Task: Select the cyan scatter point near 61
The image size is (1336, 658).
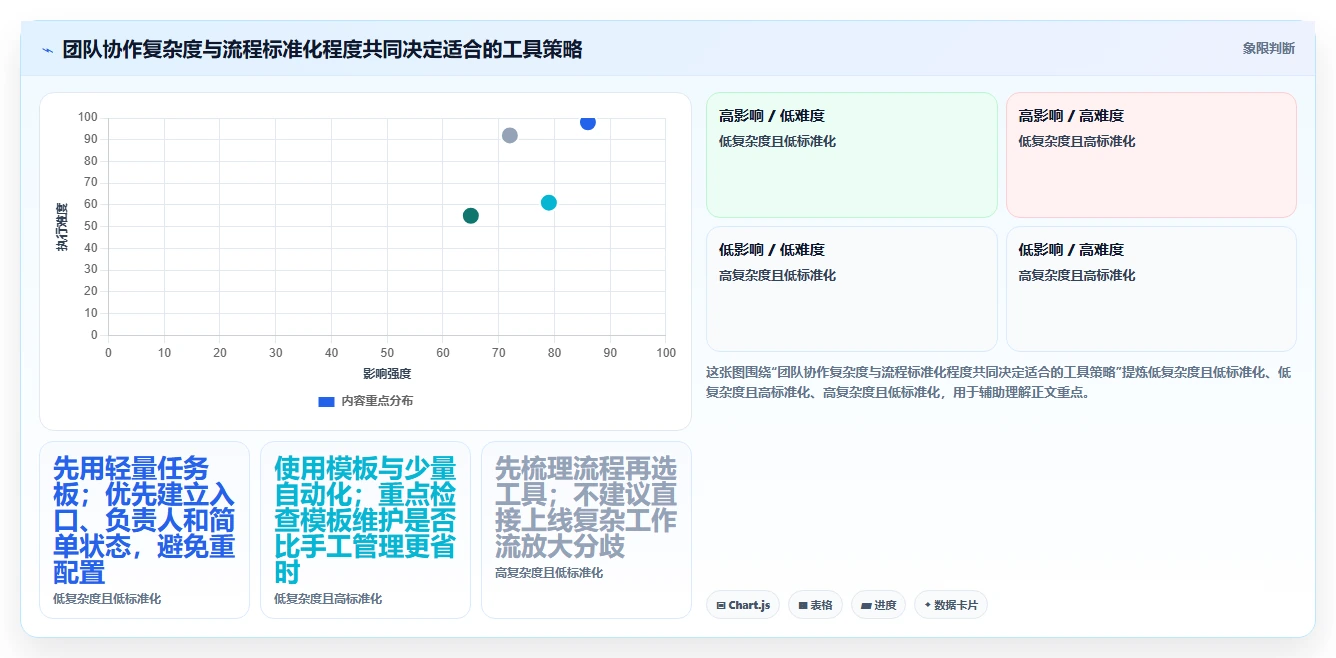Action: [x=549, y=202]
